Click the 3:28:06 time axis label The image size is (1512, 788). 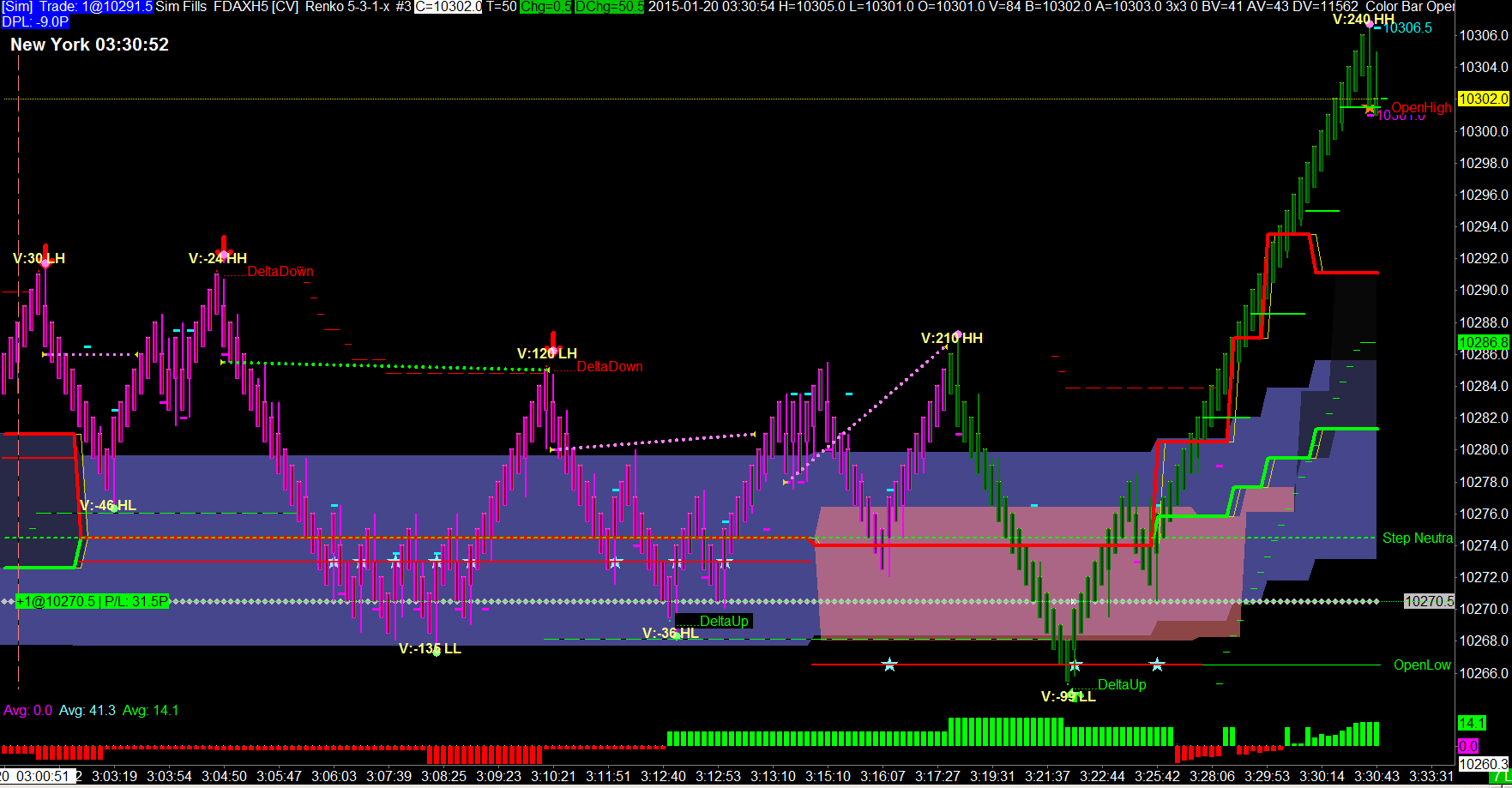(x=1212, y=776)
